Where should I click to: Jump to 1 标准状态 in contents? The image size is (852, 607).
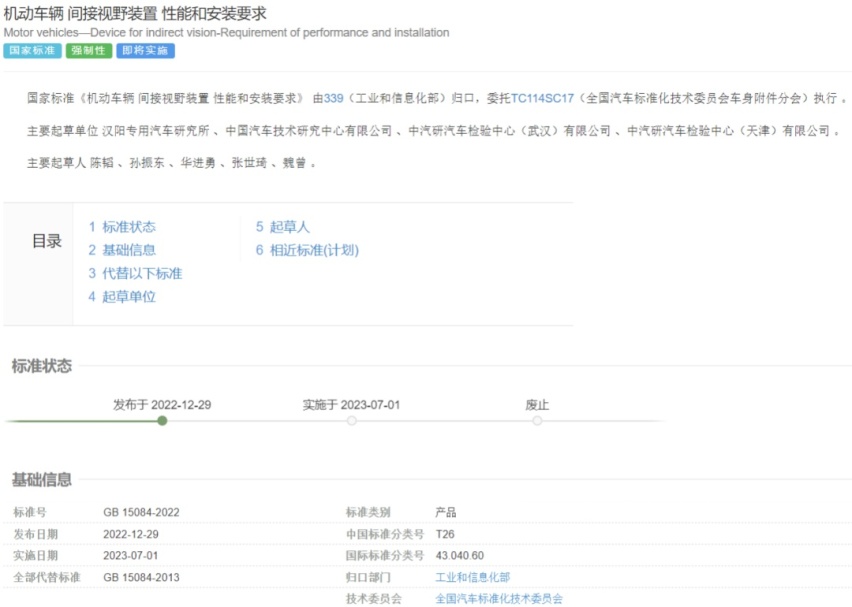pyautogui.click(x=122, y=227)
